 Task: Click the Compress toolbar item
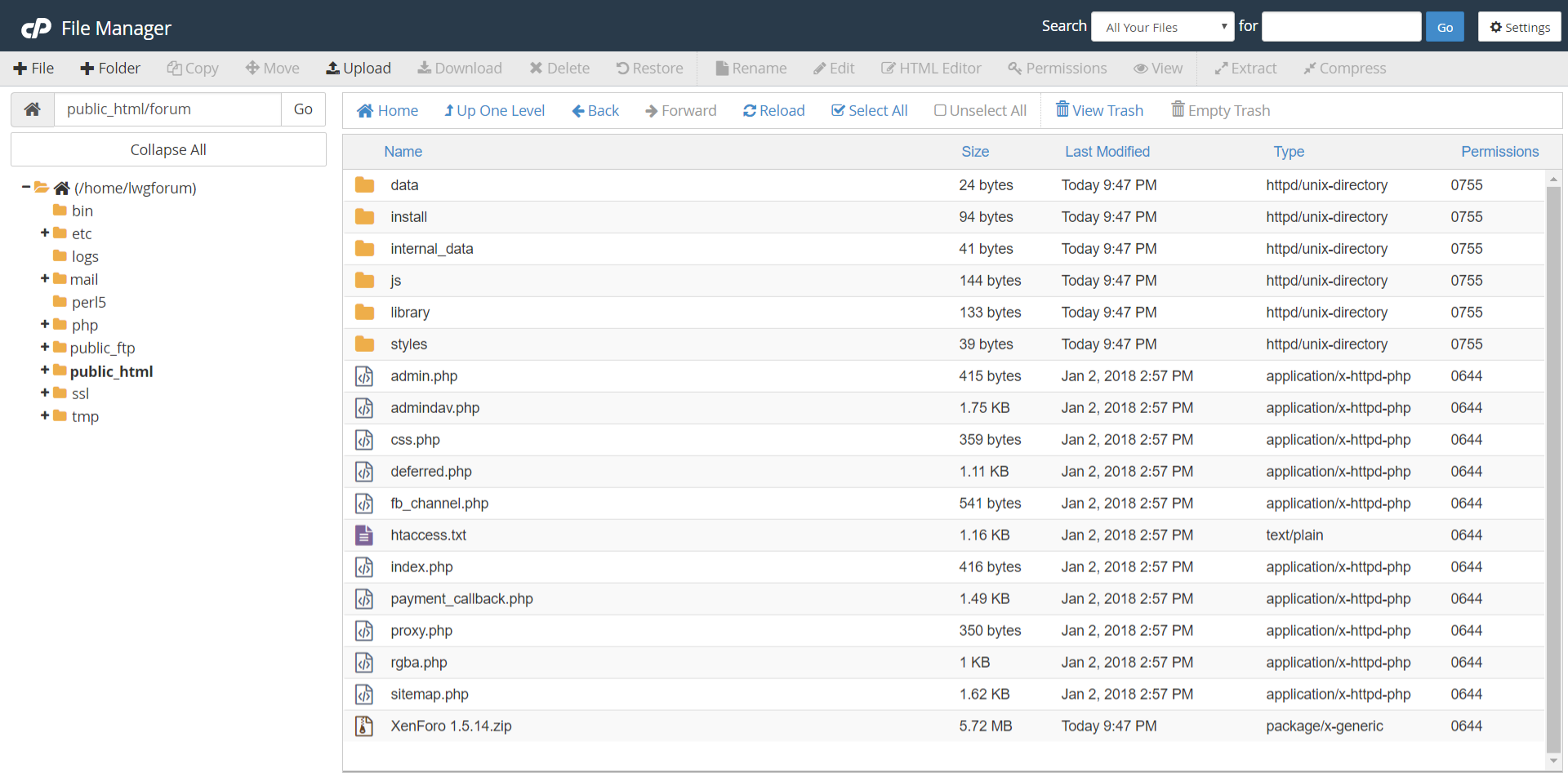pyautogui.click(x=1345, y=69)
